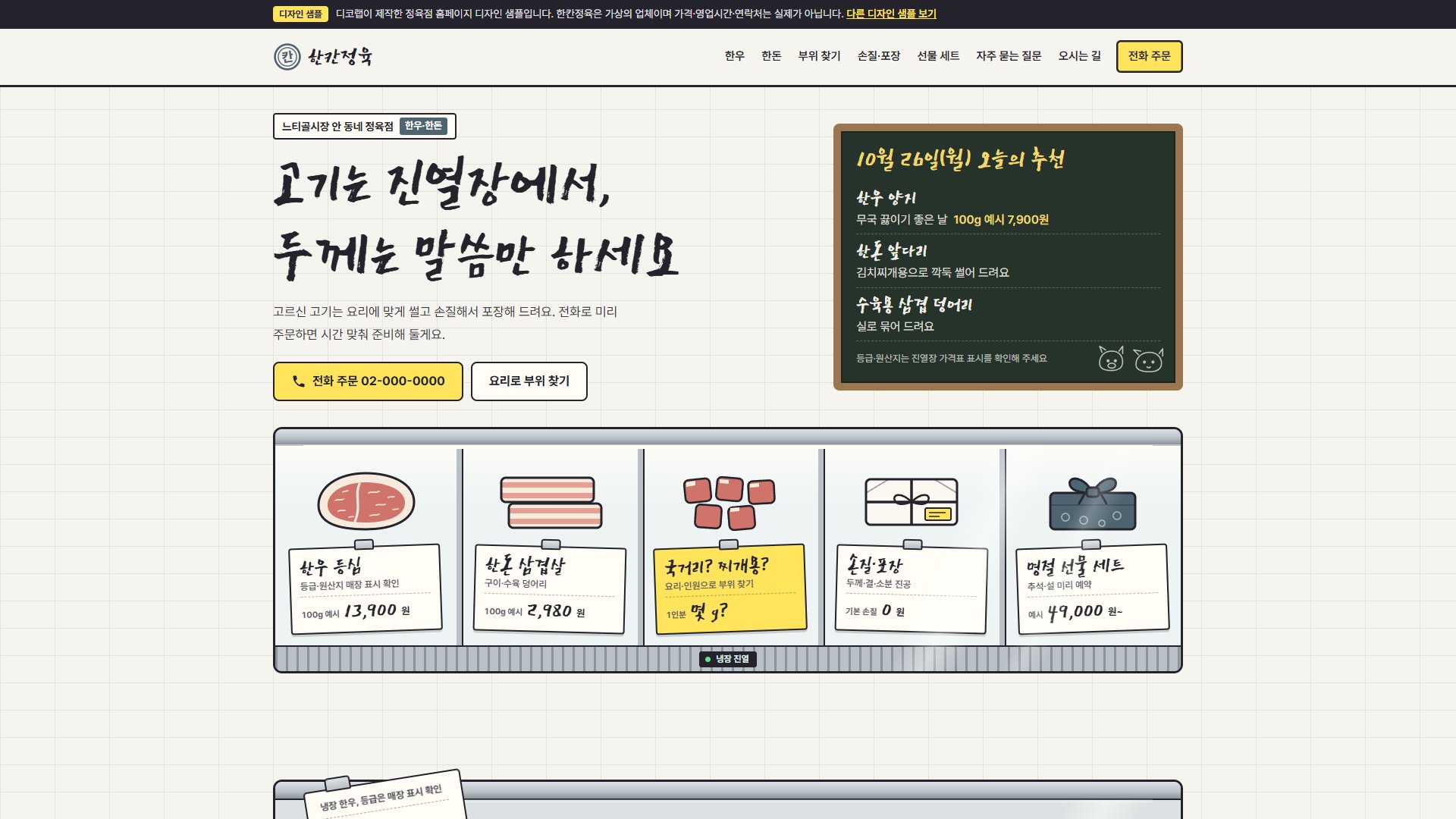Click the 느티골시장 안 동네 정육점 label

(337, 127)
